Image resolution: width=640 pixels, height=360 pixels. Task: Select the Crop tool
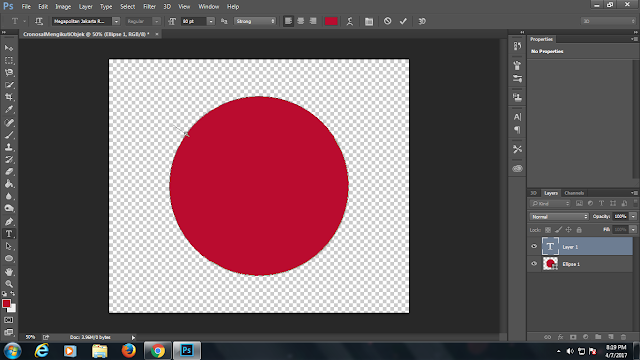click(x=9, y=97)
